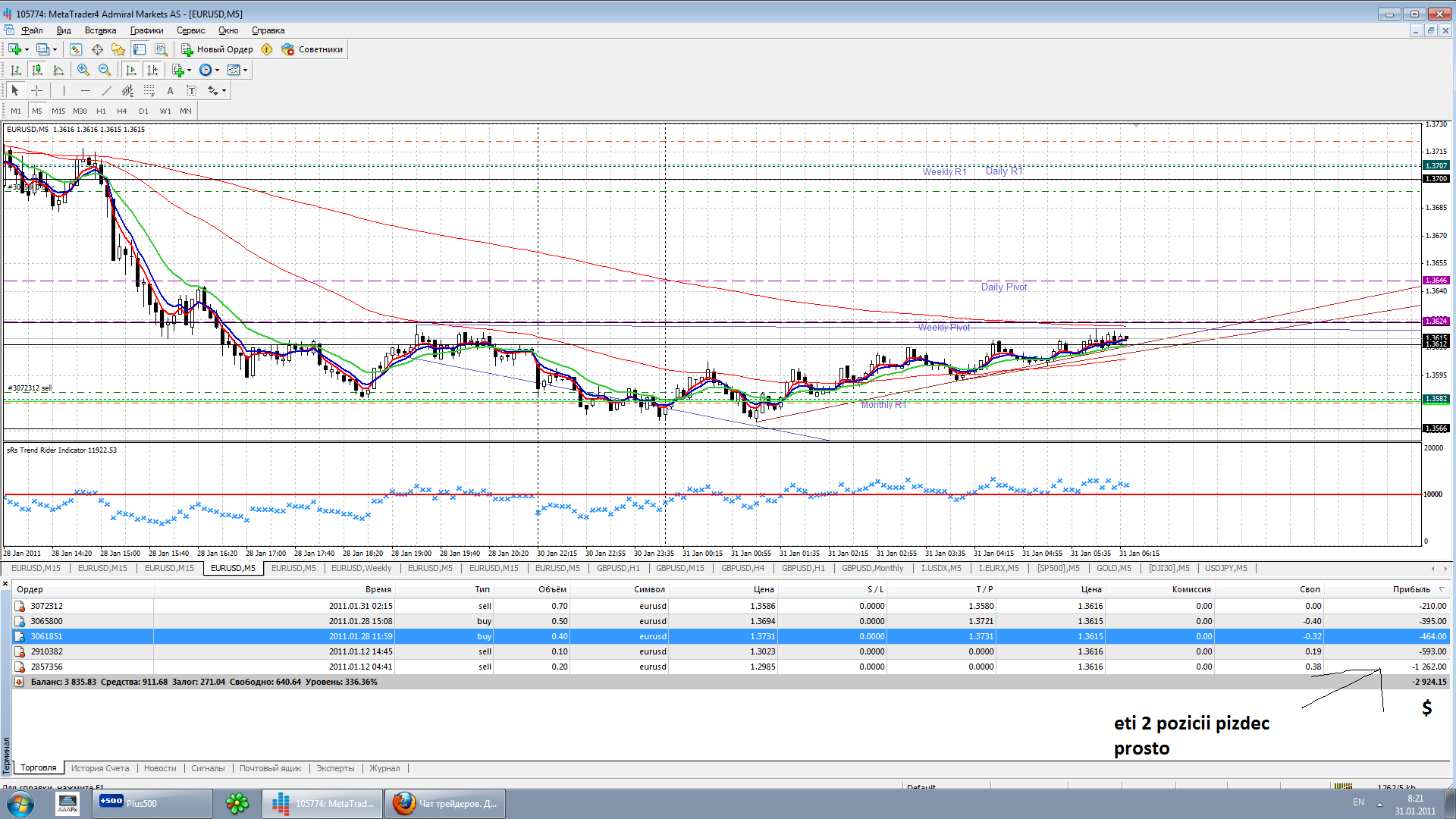Image resolution: width=1456 pixels, height=819 pixels.
Task: Open the Strategy Tester icon
Action: pyautogui.click(x=161, y=49)
